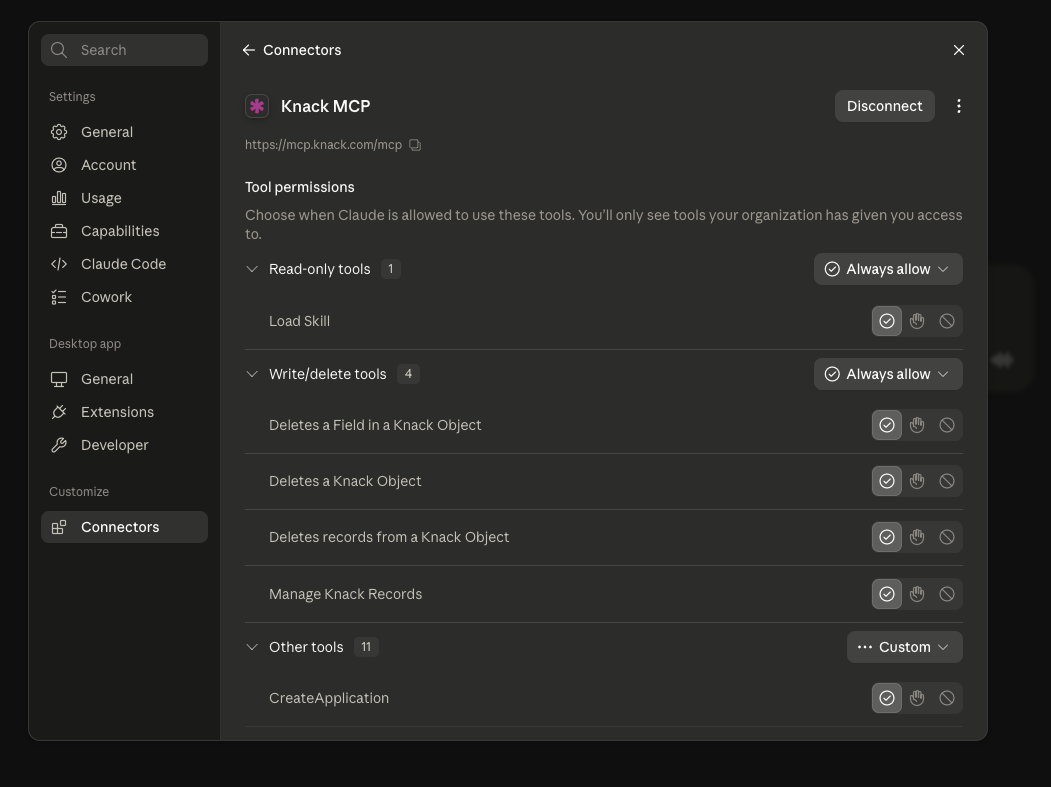This screenshot has width=1051, height=787.
Task: Always allow Deletes records from a Knack Object
Action: (x=887, y=537)
